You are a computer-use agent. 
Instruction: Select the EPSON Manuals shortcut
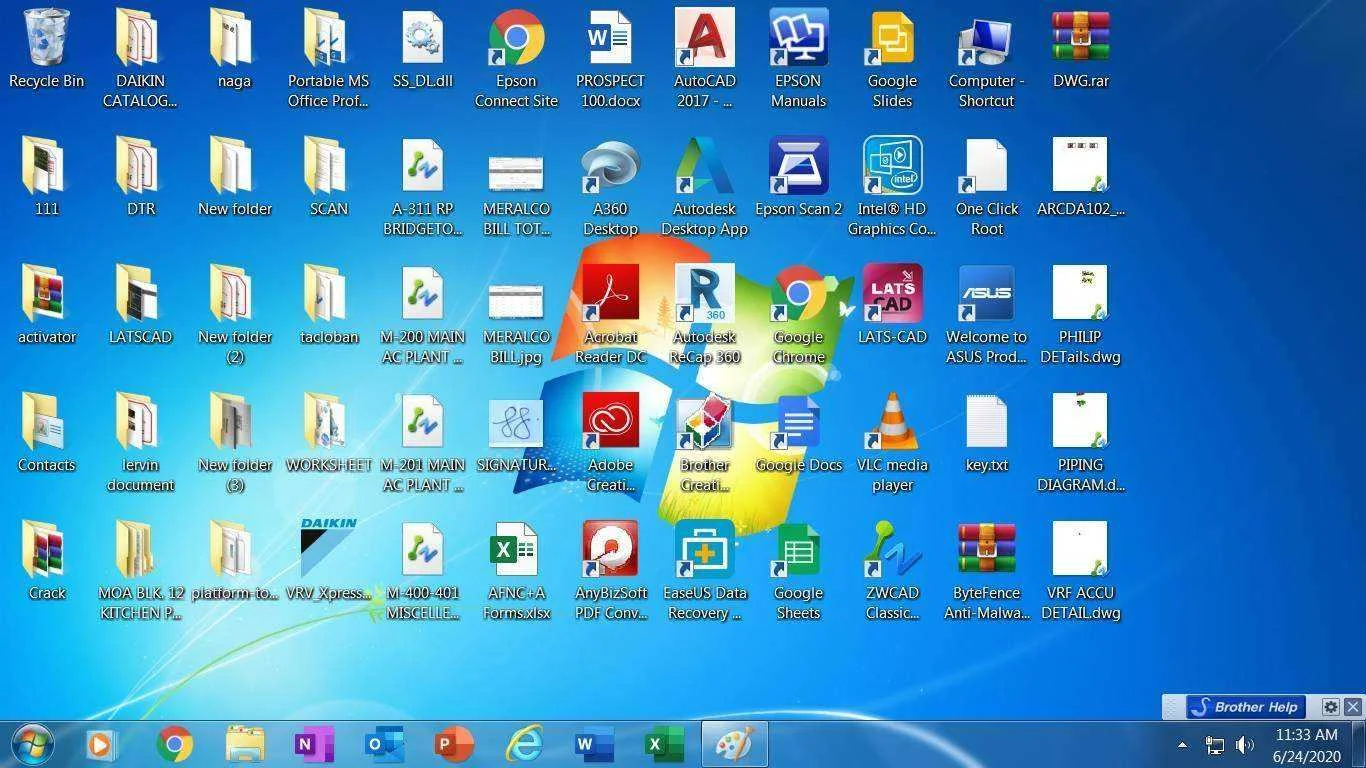click(x=798, y=58)
